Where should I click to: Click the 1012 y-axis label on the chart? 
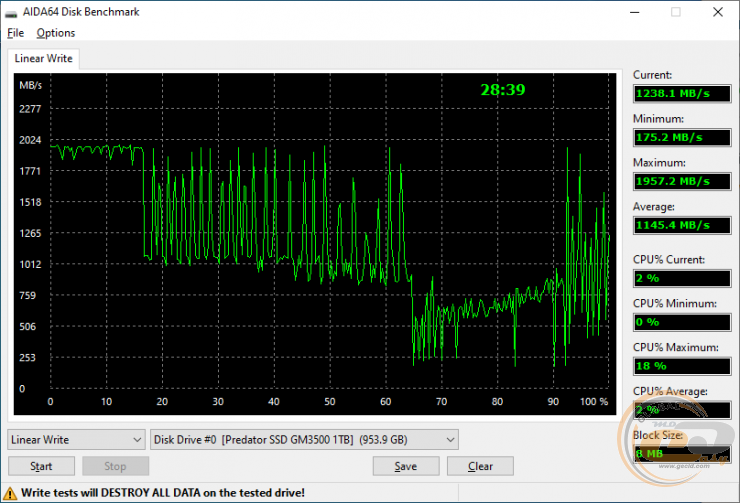click(x=30, y=264)
